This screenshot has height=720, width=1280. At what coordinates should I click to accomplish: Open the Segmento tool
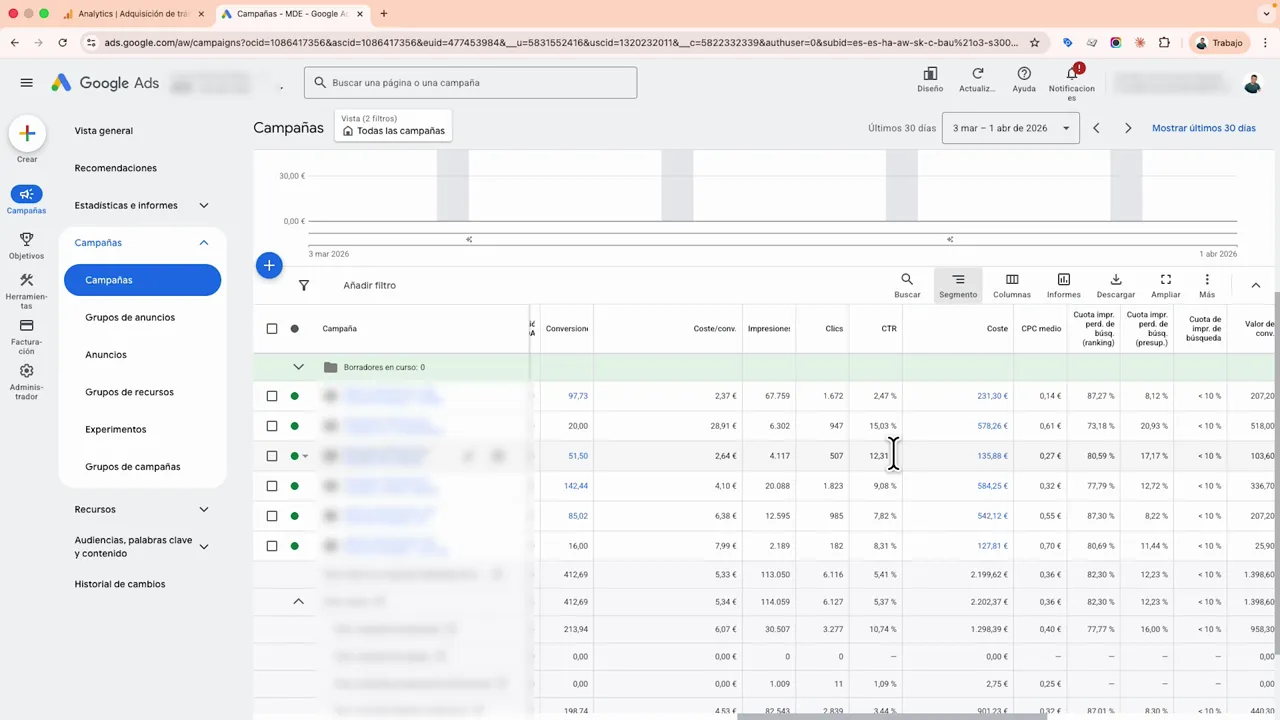coord(958,286)
